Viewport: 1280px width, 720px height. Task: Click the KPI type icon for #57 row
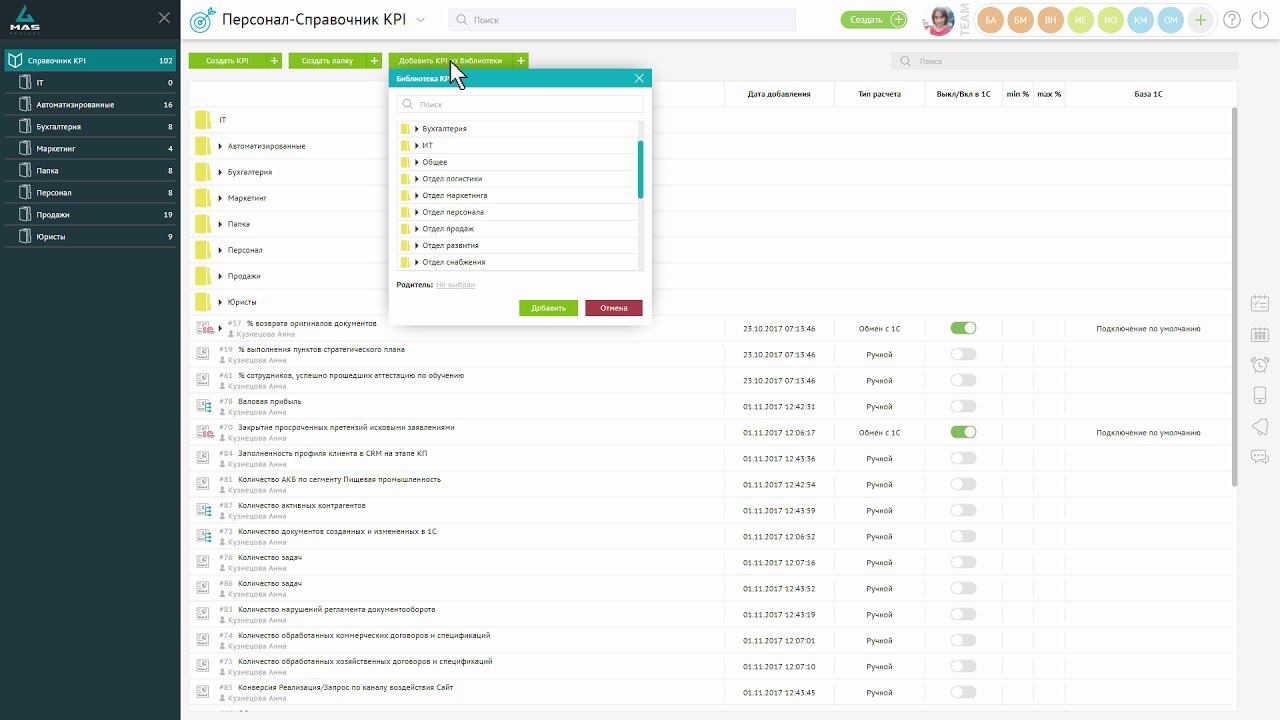[x=204, y=328]
